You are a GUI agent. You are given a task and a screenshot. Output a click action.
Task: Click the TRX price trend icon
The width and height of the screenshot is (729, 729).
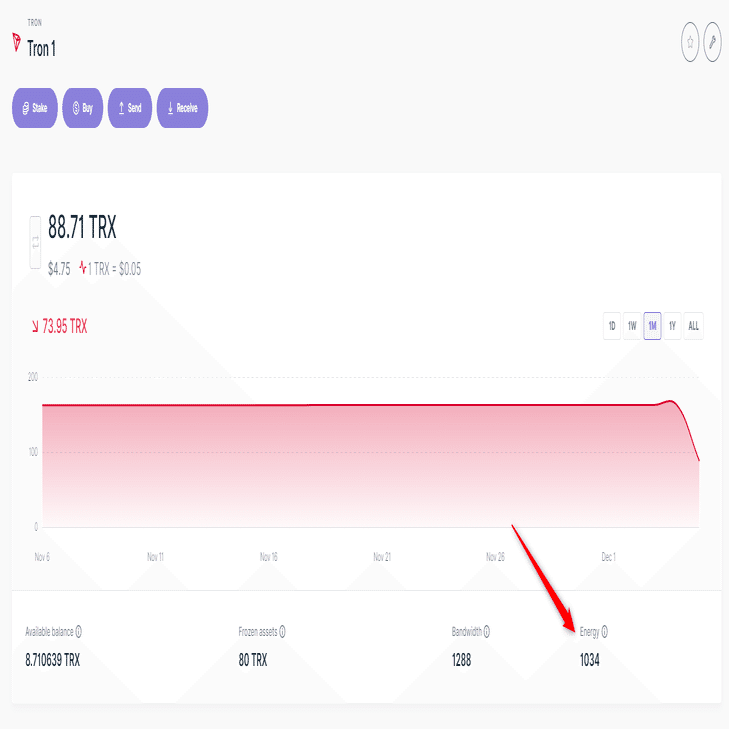click(83, 268)
